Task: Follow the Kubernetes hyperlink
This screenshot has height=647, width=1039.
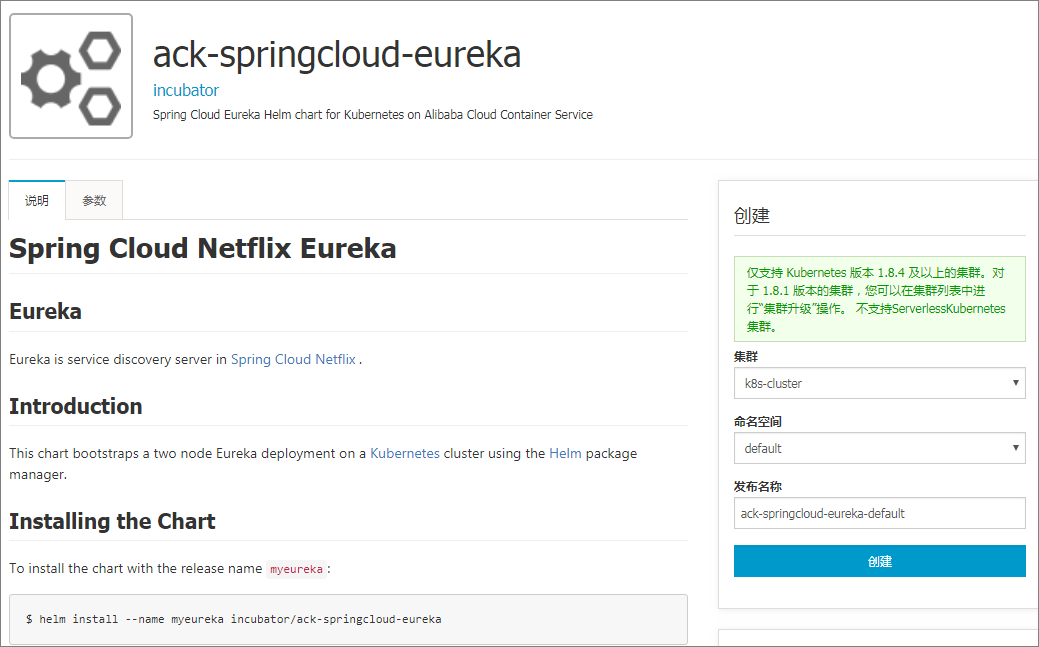Action: coord(405,453)
